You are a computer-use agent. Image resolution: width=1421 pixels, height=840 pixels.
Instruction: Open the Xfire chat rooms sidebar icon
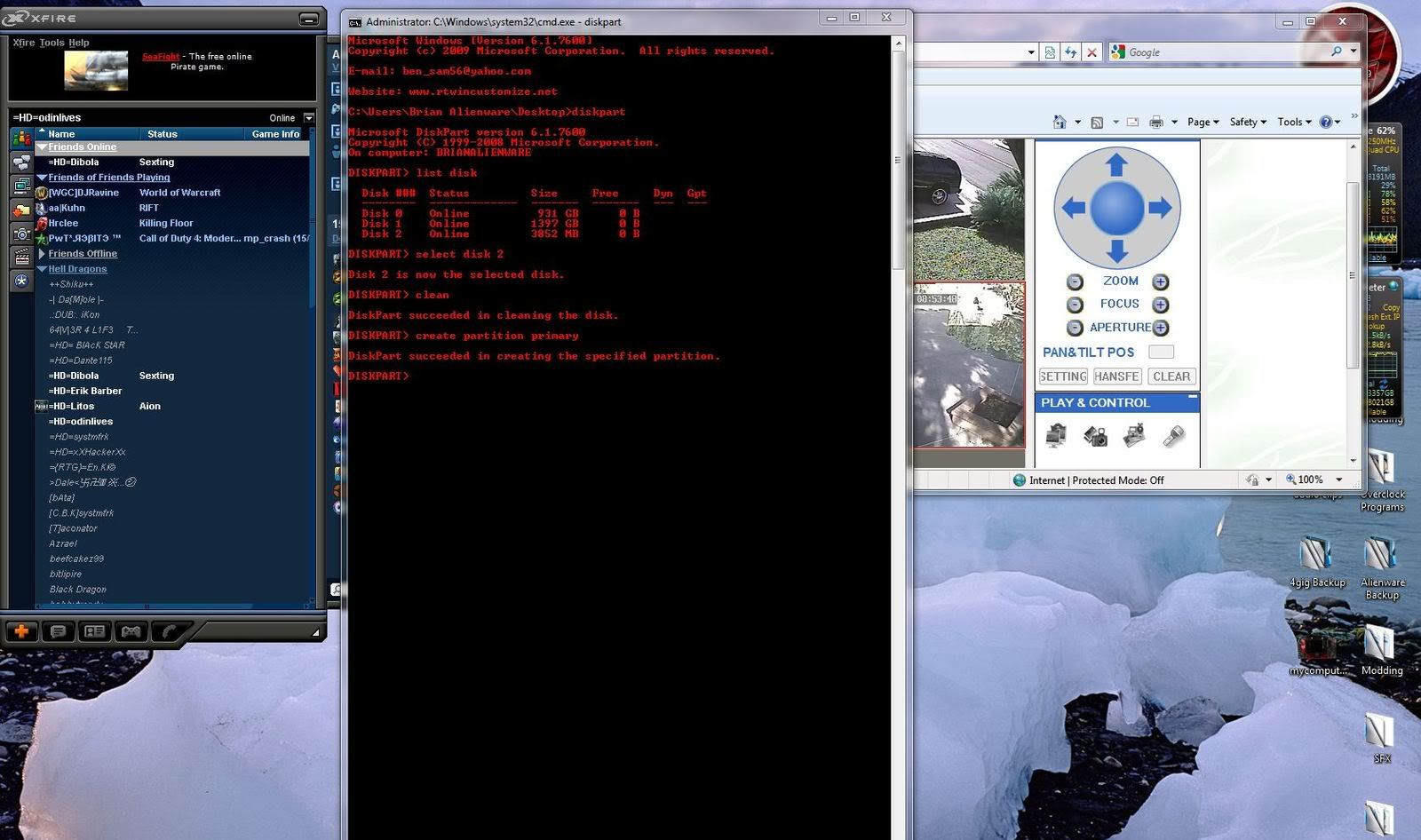tap(21, 162)
